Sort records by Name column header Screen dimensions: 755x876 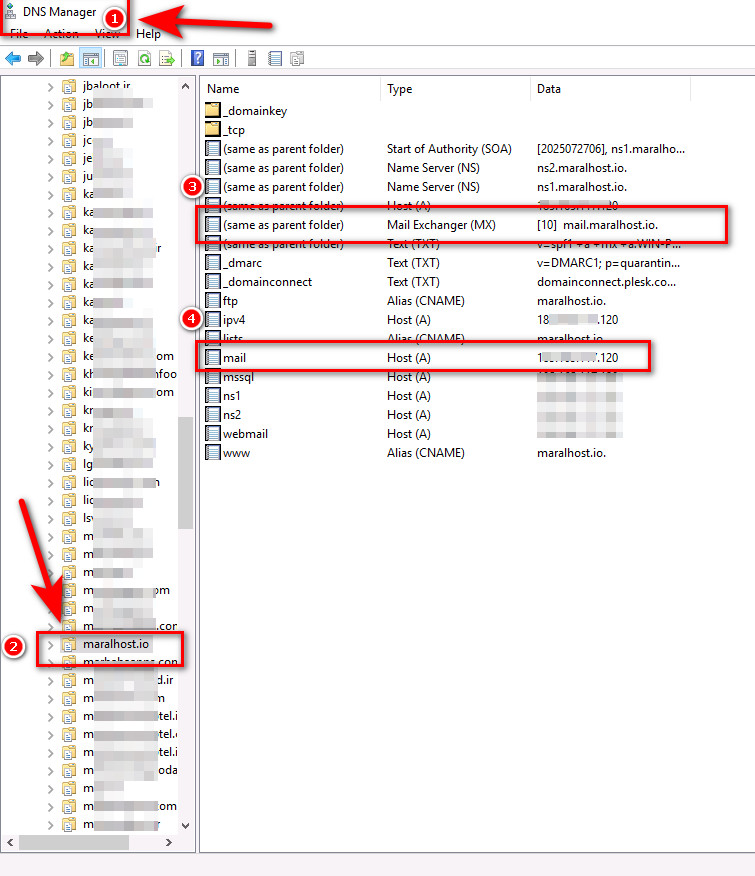(223, 89)
